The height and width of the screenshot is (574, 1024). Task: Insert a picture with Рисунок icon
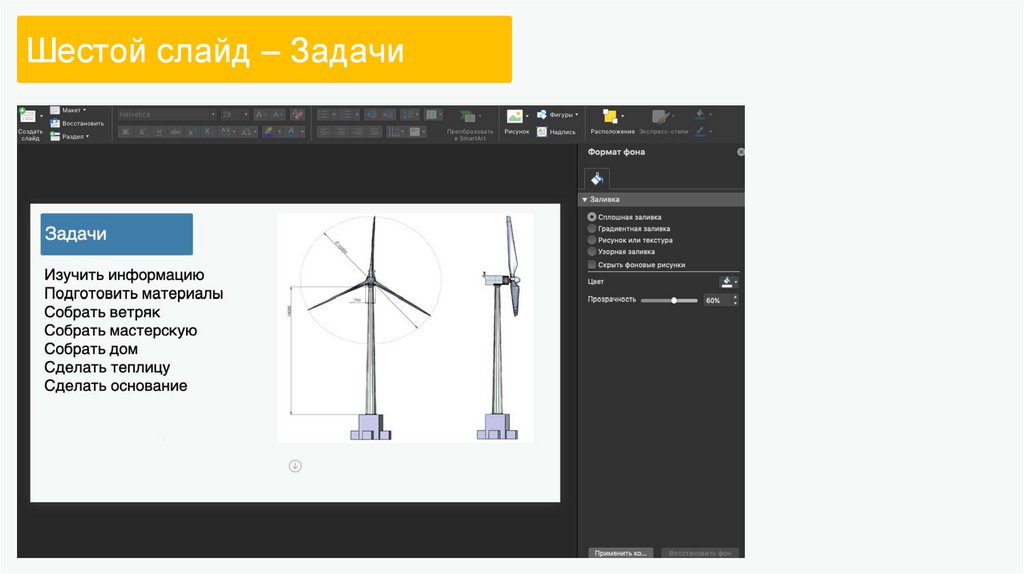click(515, 117)
